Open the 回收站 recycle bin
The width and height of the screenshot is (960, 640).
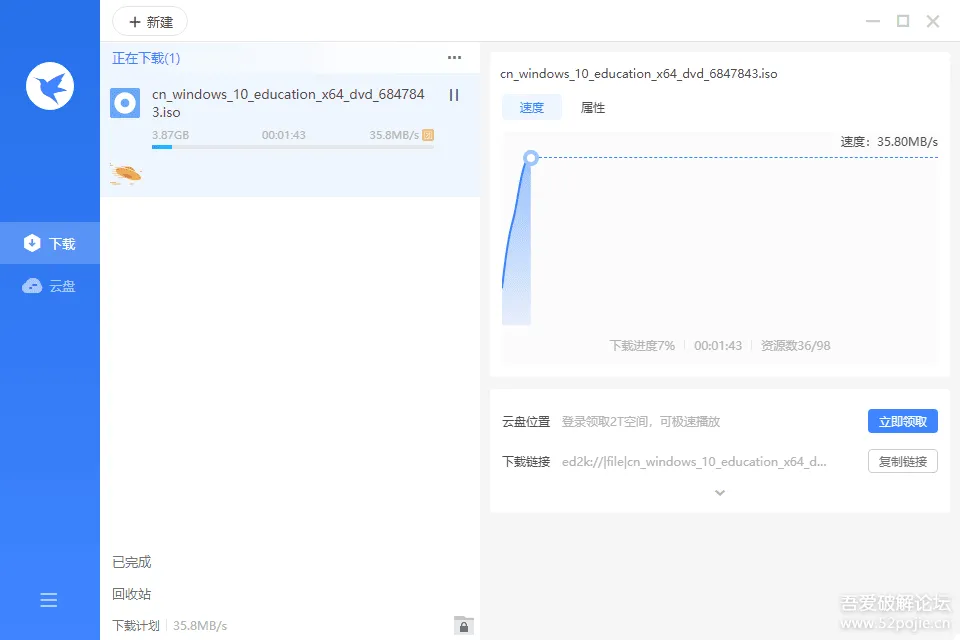pos(132,594)
